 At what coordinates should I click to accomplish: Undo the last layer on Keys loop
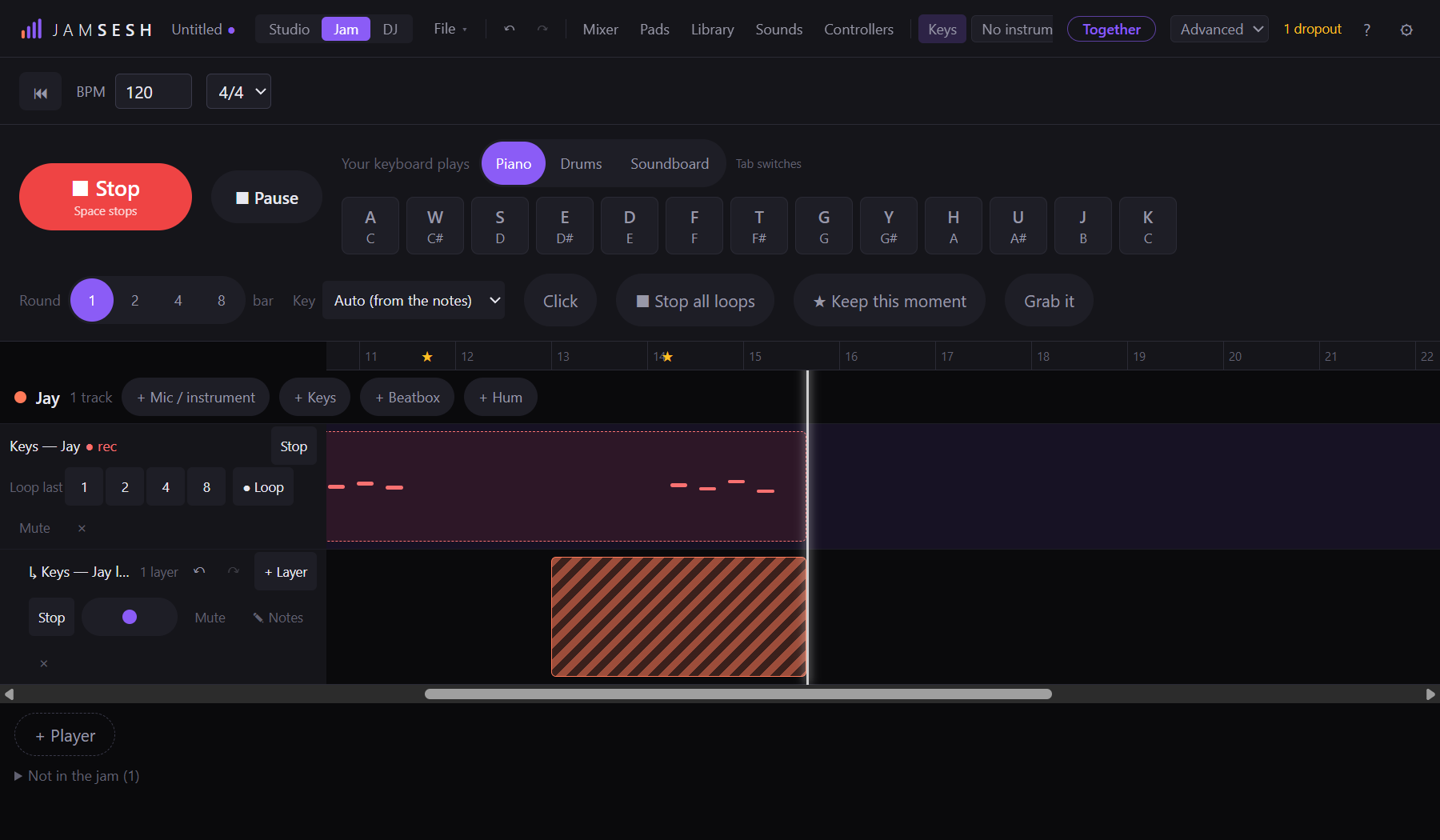click(x=199, y=571)
